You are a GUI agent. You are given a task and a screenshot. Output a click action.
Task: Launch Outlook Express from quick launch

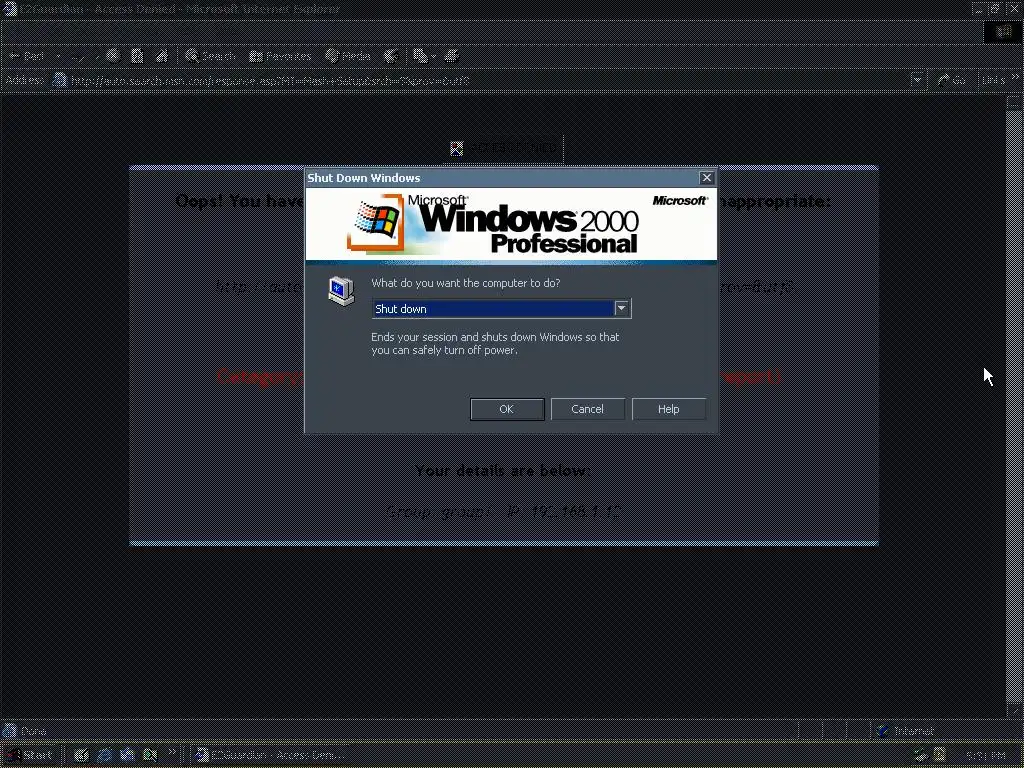[127, 755]
